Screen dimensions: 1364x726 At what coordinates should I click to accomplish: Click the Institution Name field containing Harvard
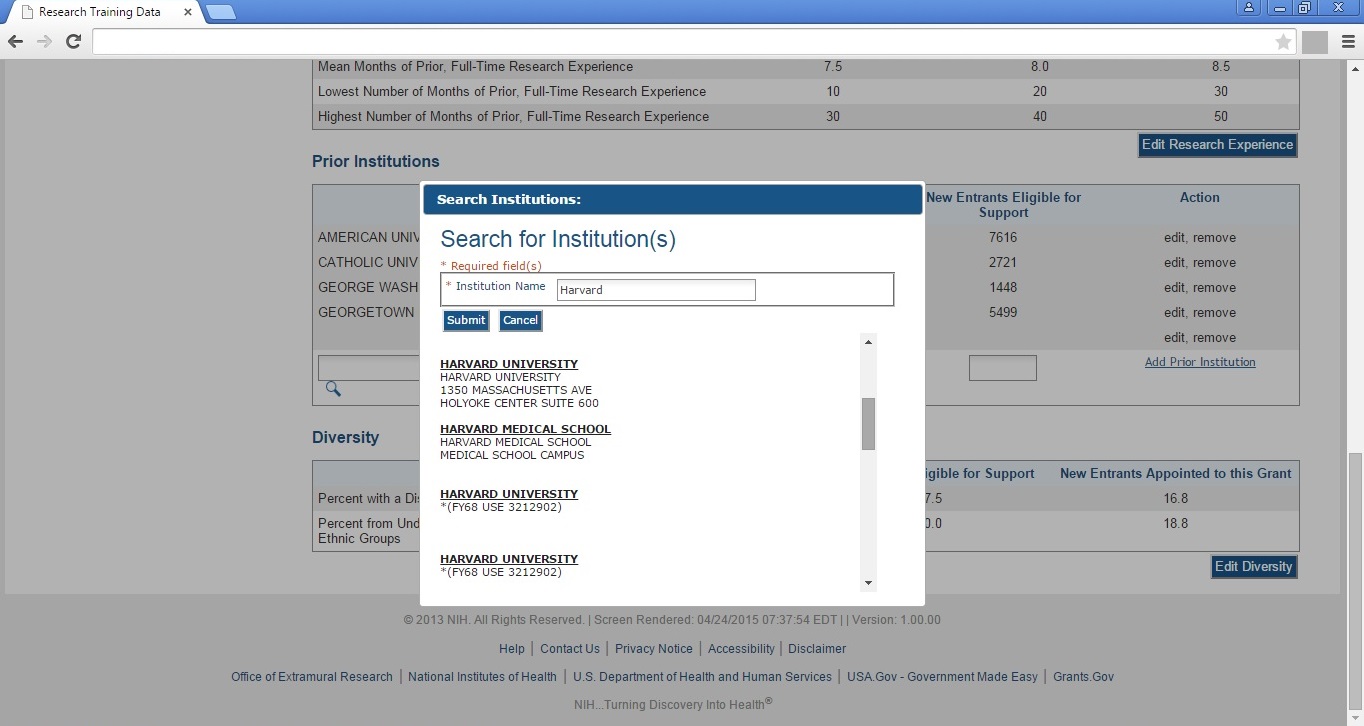point(656,290)
